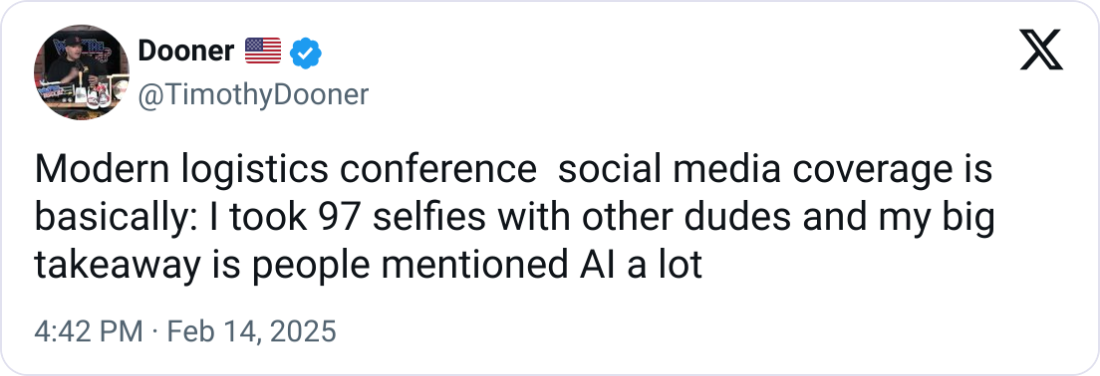The height and width of the screenshot is (376, 1100).
Task: Open the X logo link
Action: click(1041, 51)
